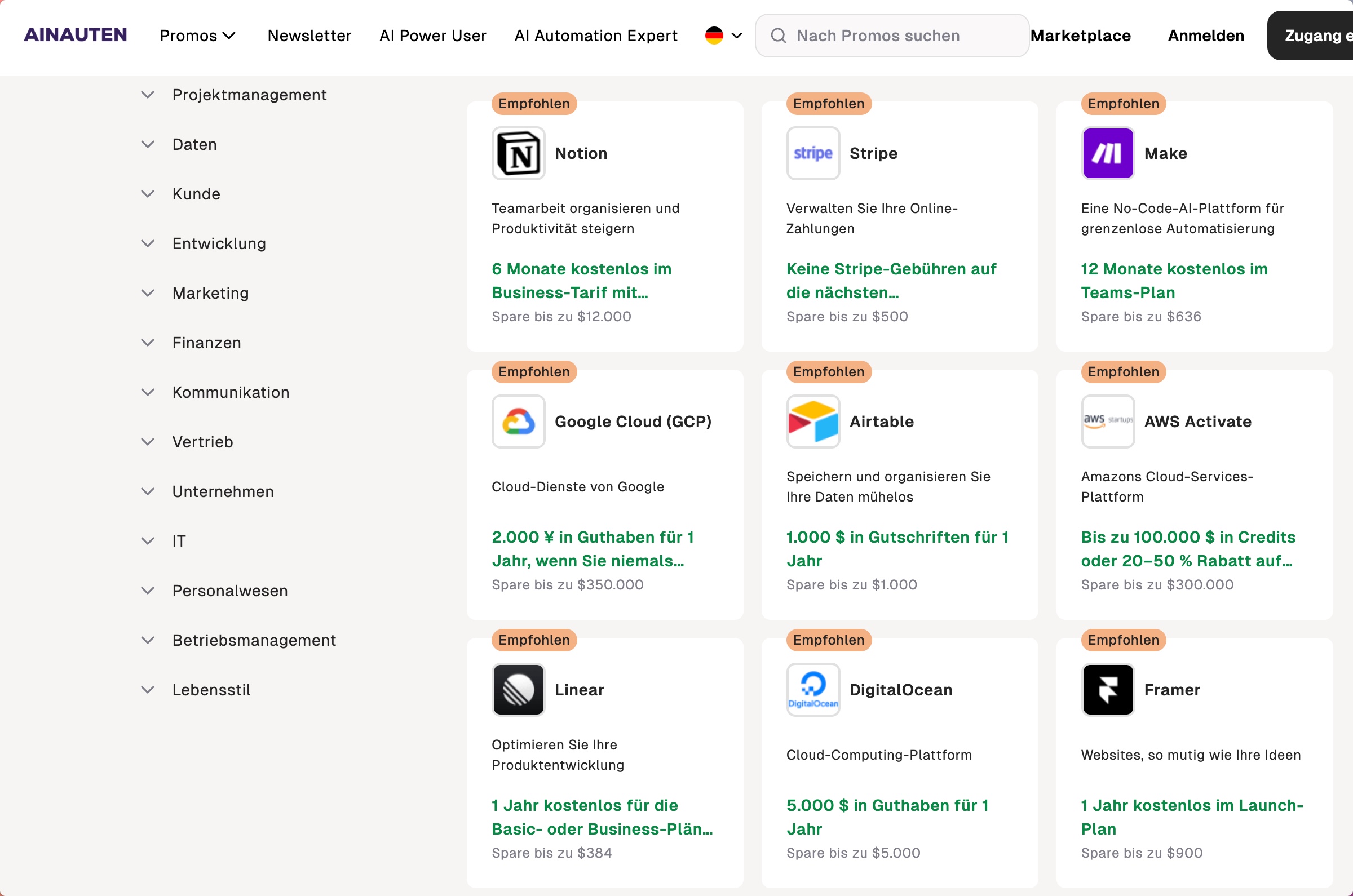Click the Make logo icon
This screenshot has height=896, width=1353.
coord(1108,153)
